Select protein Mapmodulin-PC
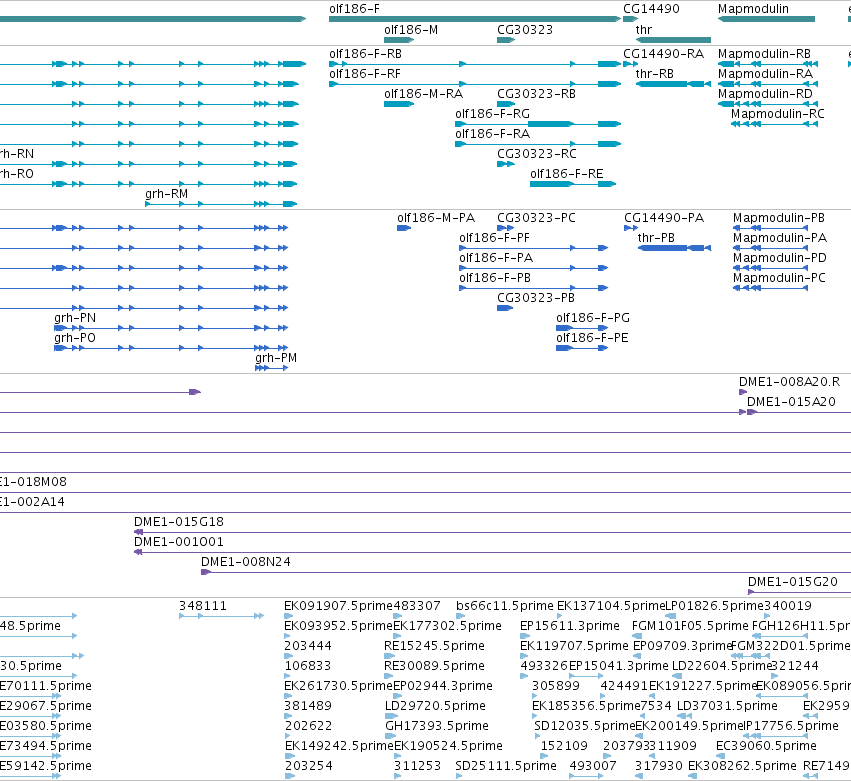 (779, 278)
